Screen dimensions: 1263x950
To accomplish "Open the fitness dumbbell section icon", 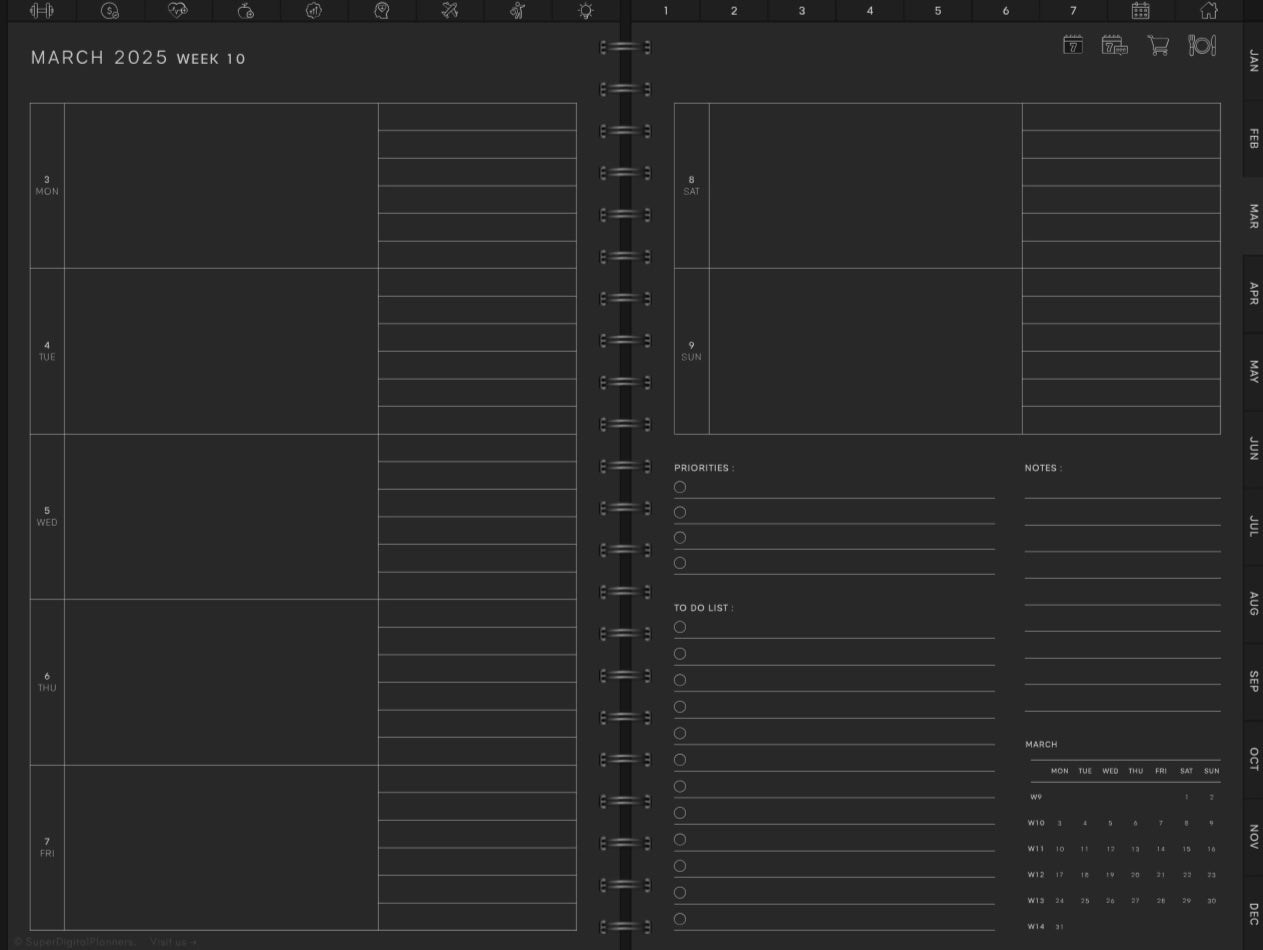I will 42,11.
